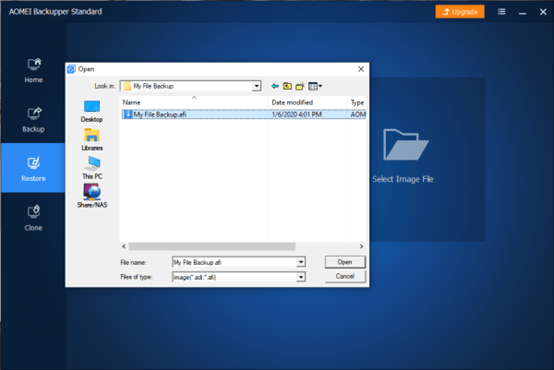
Task: Jump to Desktop in places bar
Action: click(92, 111)
